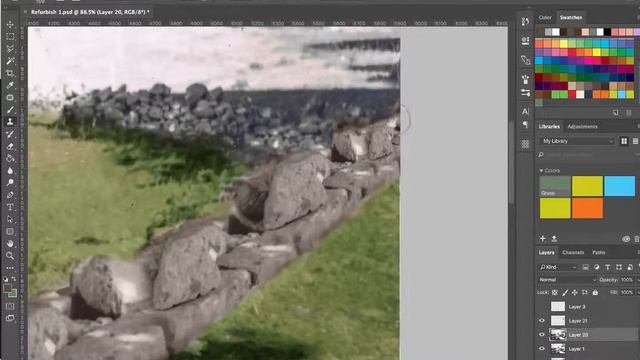This screenshot has width=640, height=360.
Task: Open the Brush Settings panel icon
Action: [525, 79]
